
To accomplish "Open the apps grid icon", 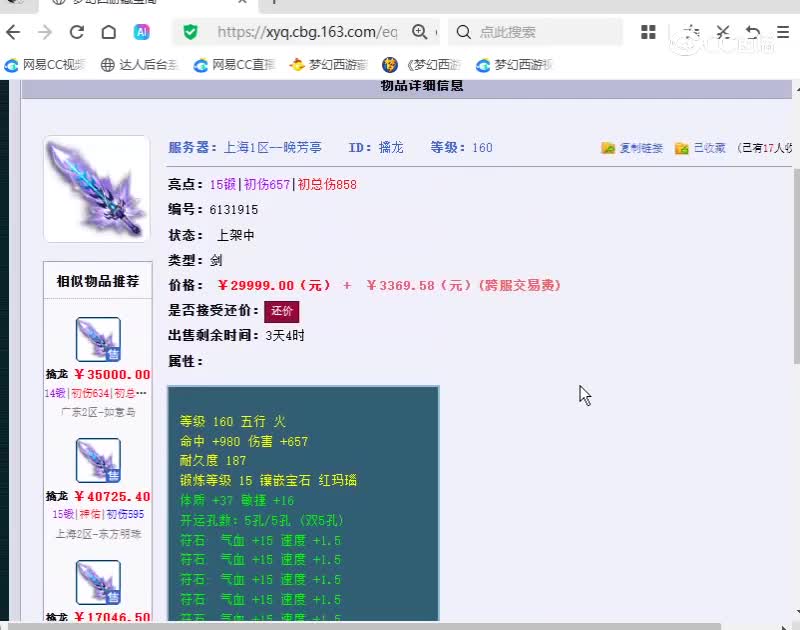I will 648,32.
